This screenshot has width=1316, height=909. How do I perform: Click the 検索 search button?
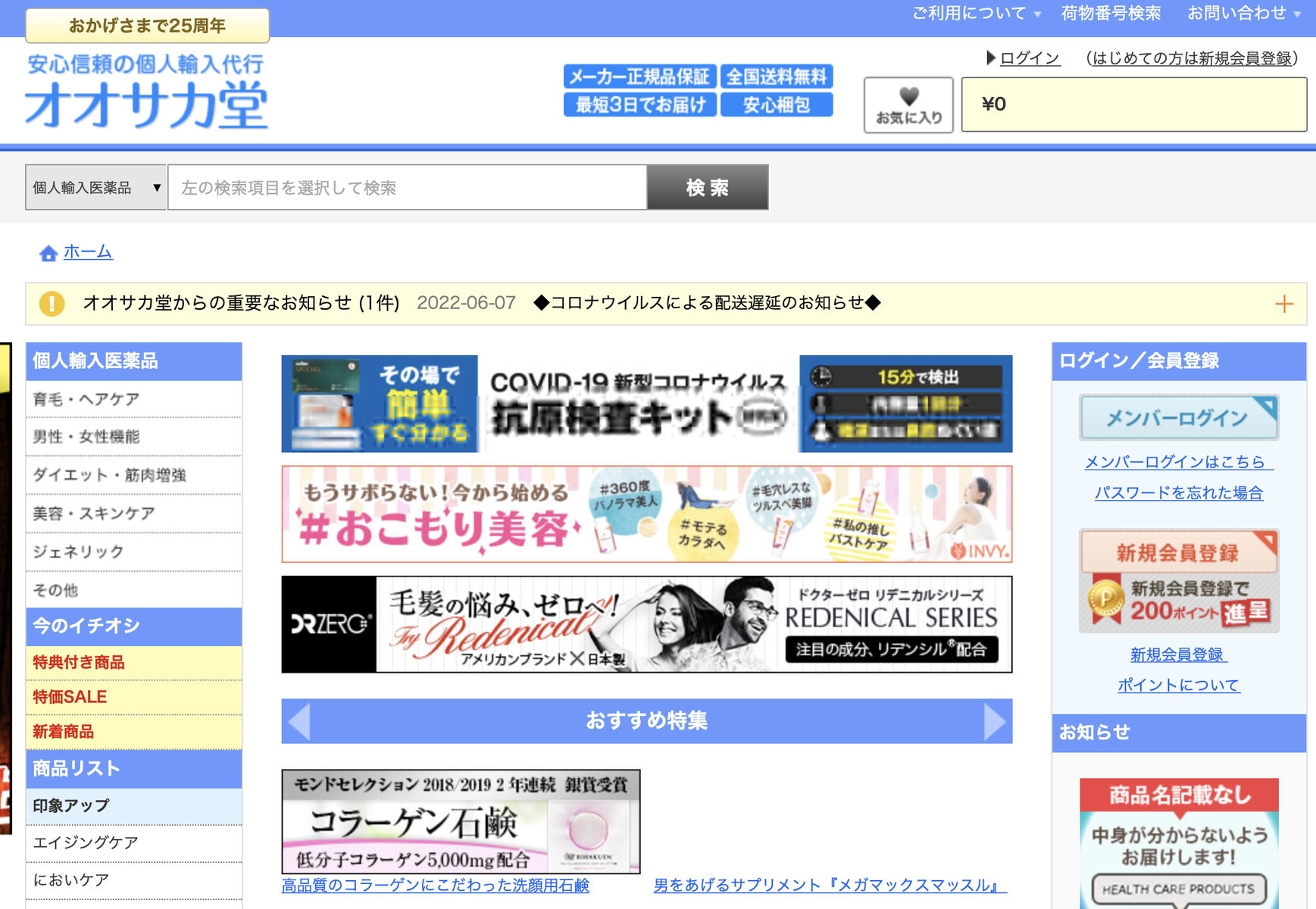[x=708, y=187]
